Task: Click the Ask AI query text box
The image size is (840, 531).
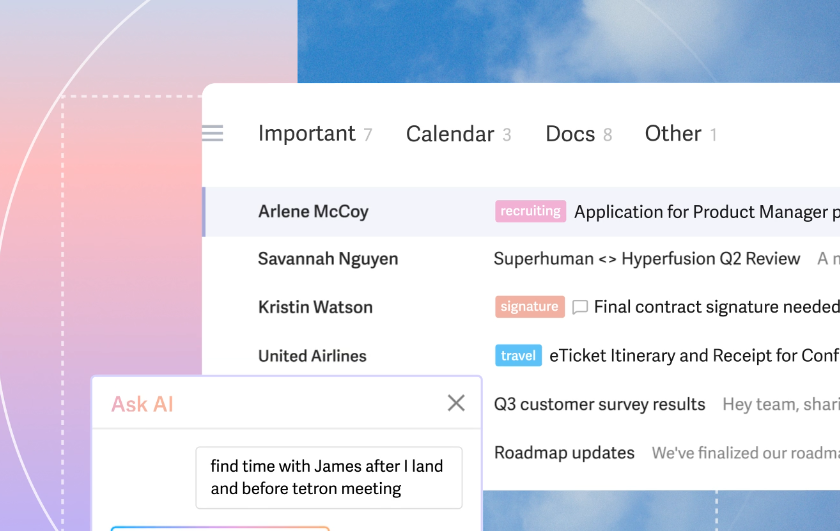Action: tap(329, 477)
